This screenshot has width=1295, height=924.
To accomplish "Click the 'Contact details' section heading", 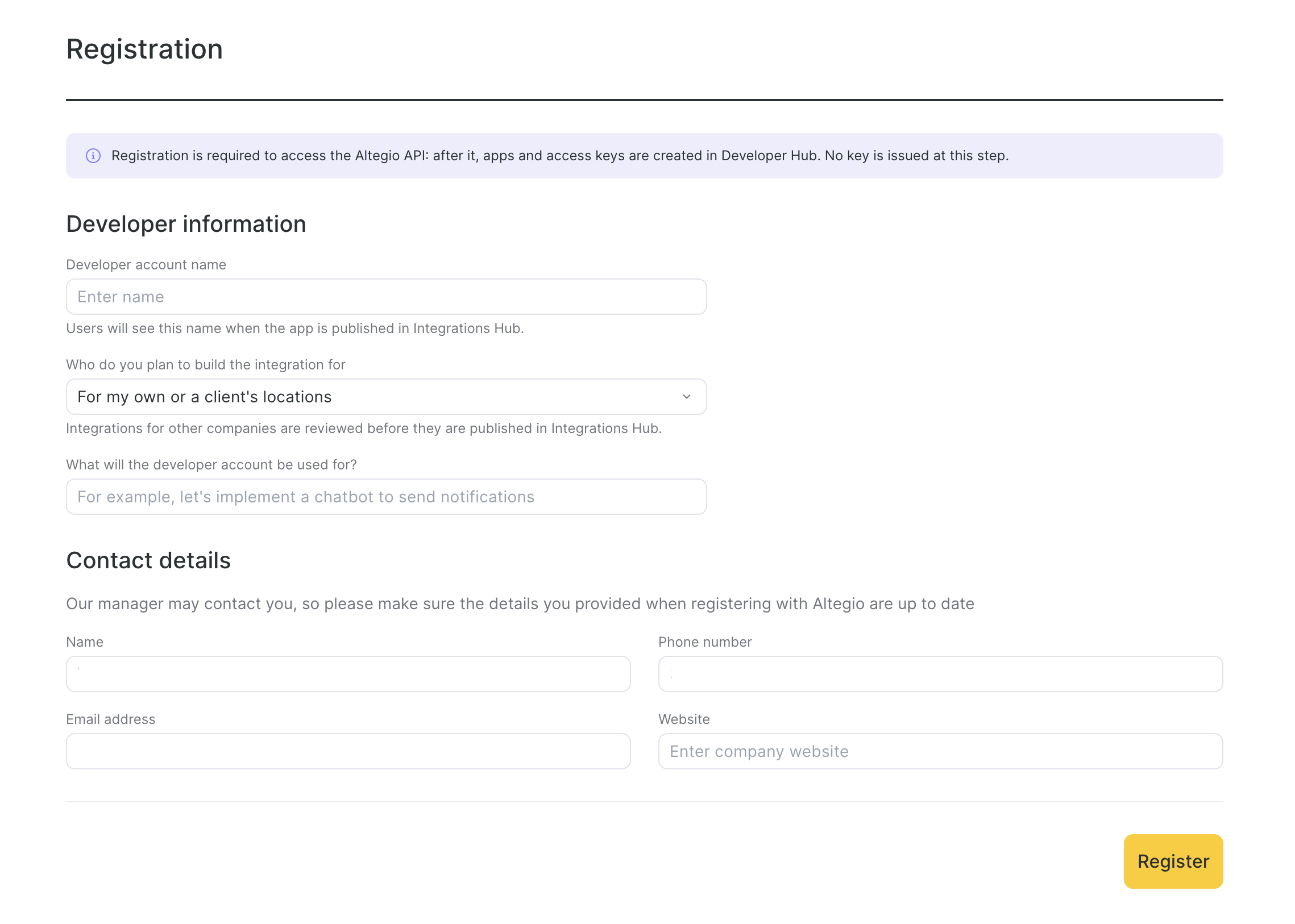I will 148,561.
